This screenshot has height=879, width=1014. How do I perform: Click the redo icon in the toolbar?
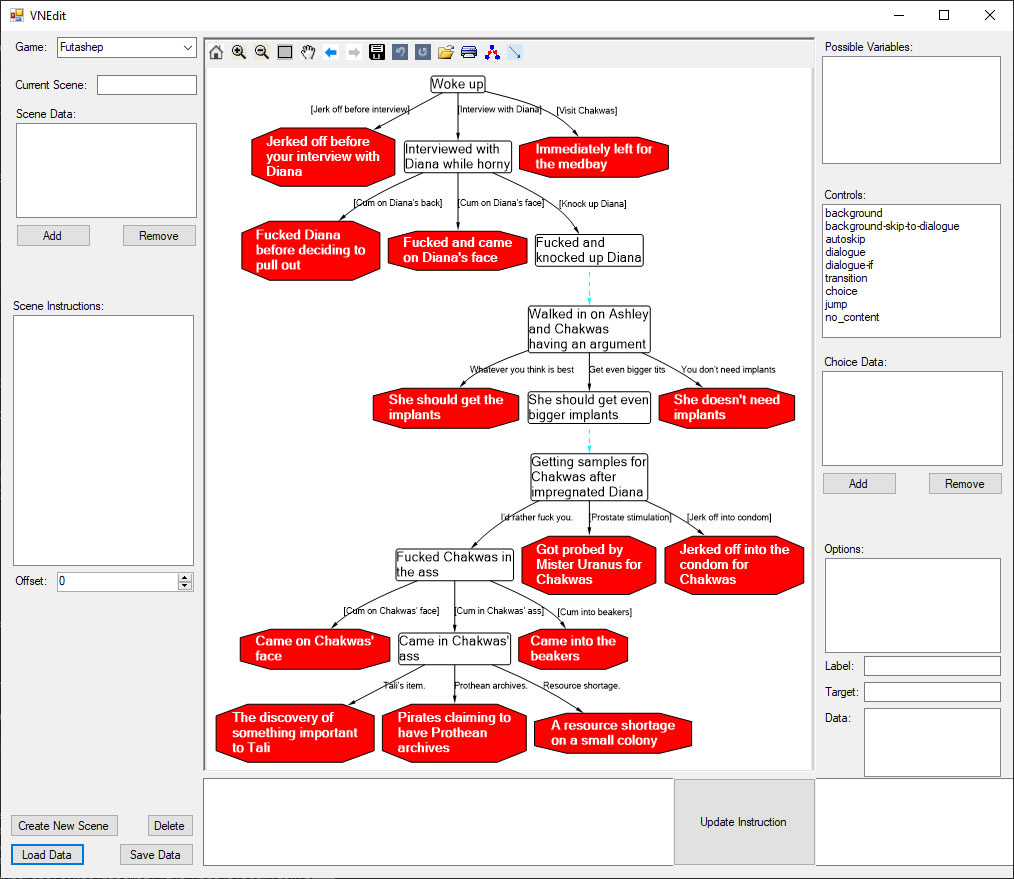[423, 52]
